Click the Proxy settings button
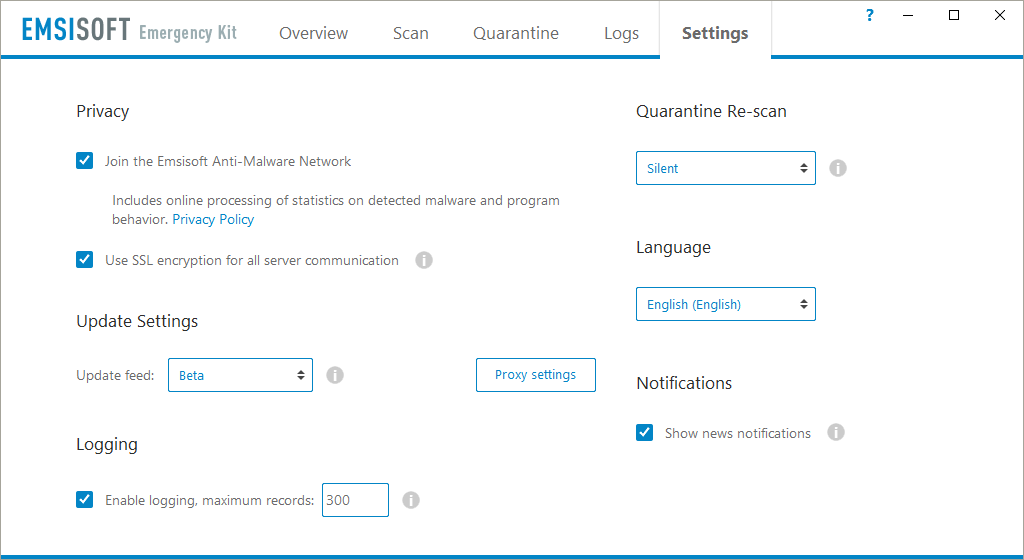This screenshot has height=560, width=1024. click(x=535, y=375)
